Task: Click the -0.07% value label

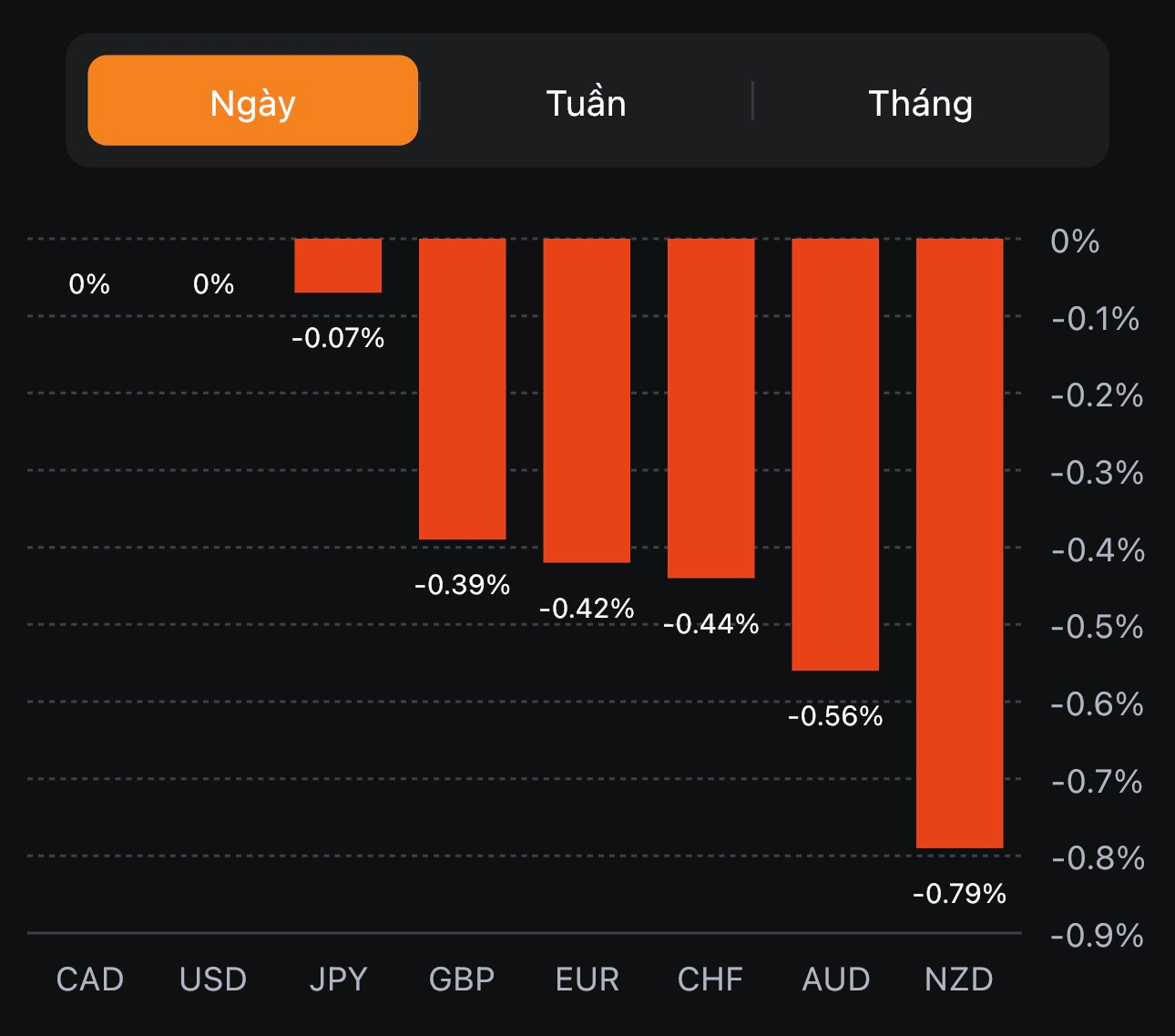Action: point(338,338)
